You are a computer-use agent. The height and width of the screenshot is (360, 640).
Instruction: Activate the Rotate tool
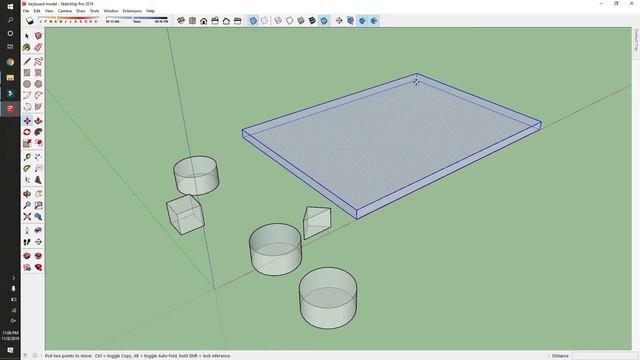[x=27, y=132]
